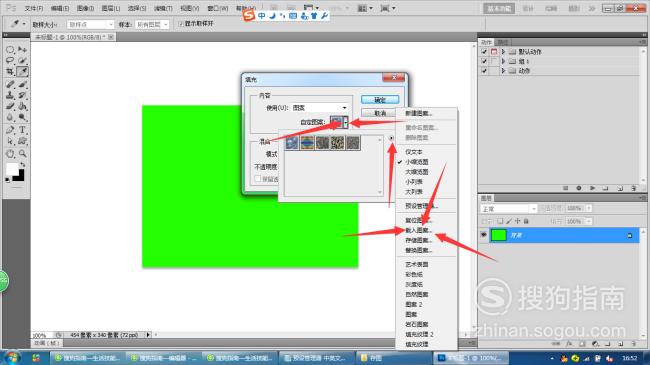Click 基本功能 workspace button
The height and width of the screenshot is (365, 650).
pyautogui.click(x=499, y=8)
